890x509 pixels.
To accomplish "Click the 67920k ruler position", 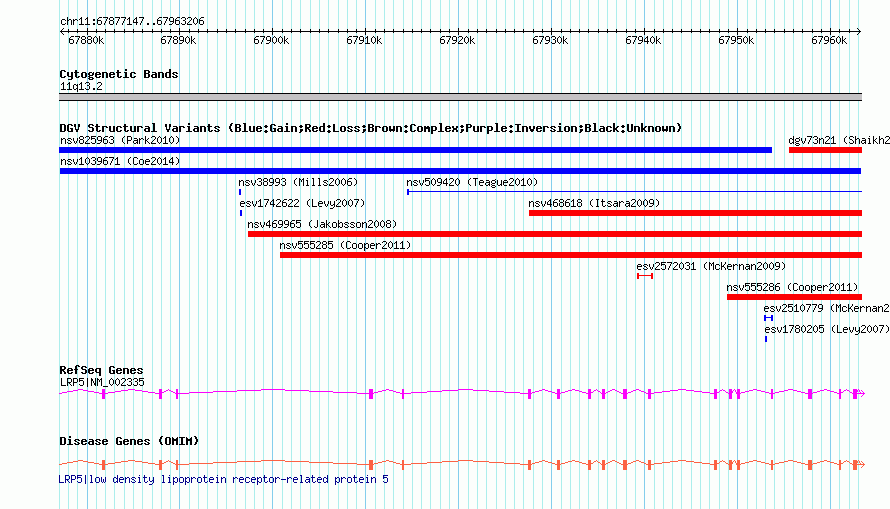I will (457, 40).
